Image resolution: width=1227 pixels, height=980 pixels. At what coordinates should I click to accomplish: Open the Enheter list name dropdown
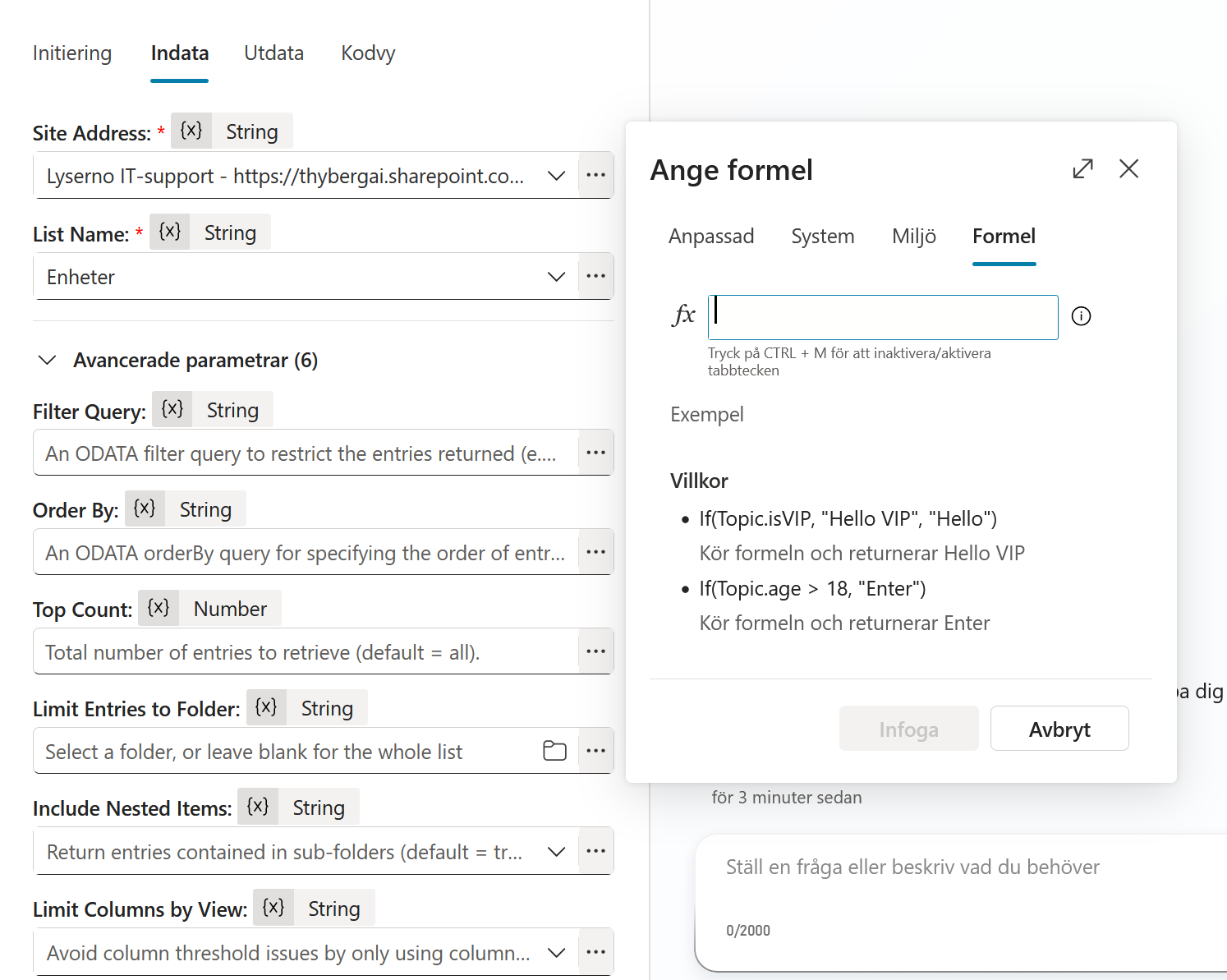coord(557,277)
